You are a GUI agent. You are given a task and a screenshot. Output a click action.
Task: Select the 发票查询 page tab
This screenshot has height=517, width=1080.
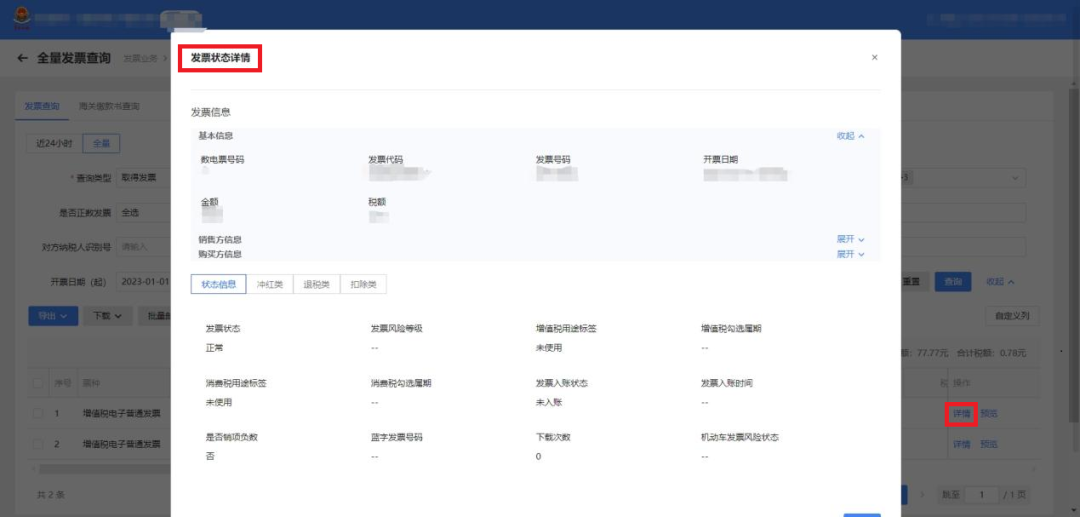point(41,107)
